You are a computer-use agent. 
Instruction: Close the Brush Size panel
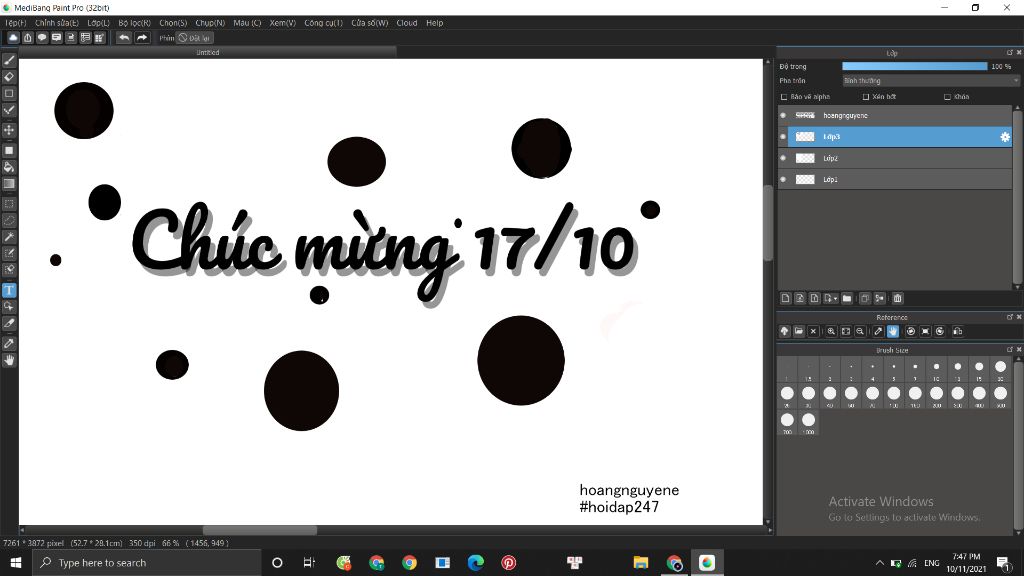(x=1018, y=350)
